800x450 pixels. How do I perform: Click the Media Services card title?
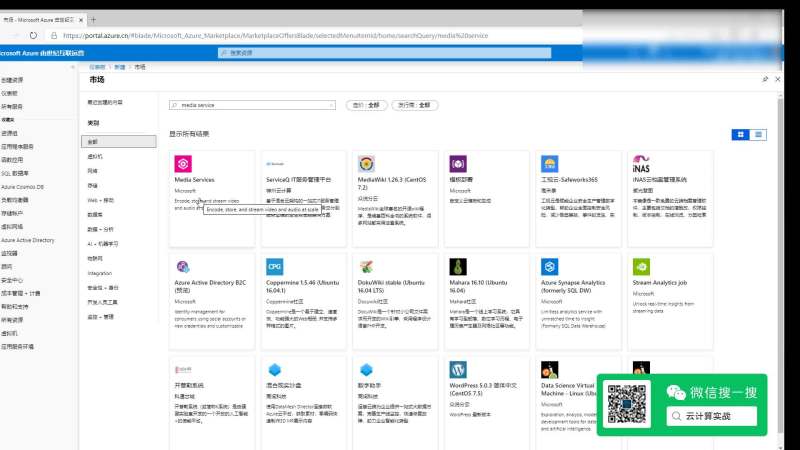pos(194,180)
